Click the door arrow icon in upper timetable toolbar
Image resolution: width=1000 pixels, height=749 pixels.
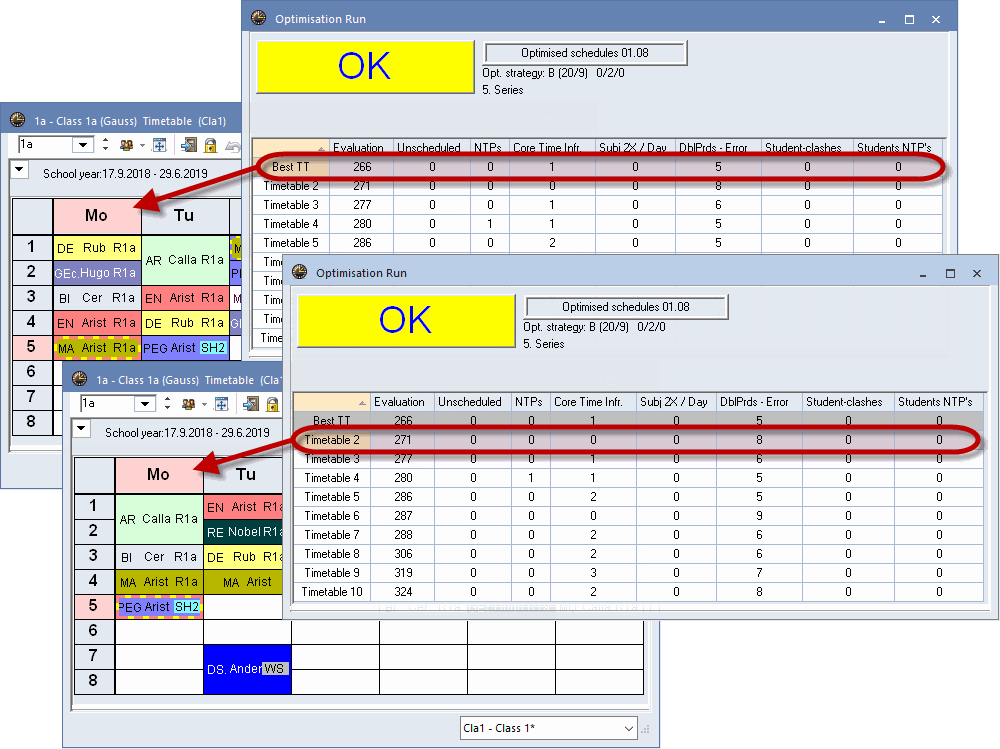coord(189,146)
